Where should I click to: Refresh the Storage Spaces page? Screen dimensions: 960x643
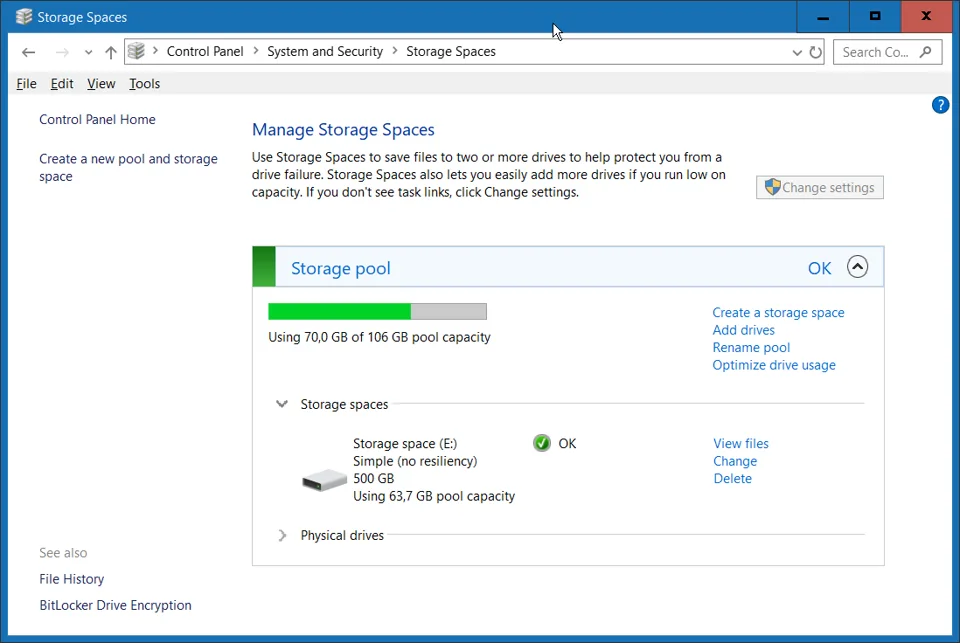pos(816,52)
